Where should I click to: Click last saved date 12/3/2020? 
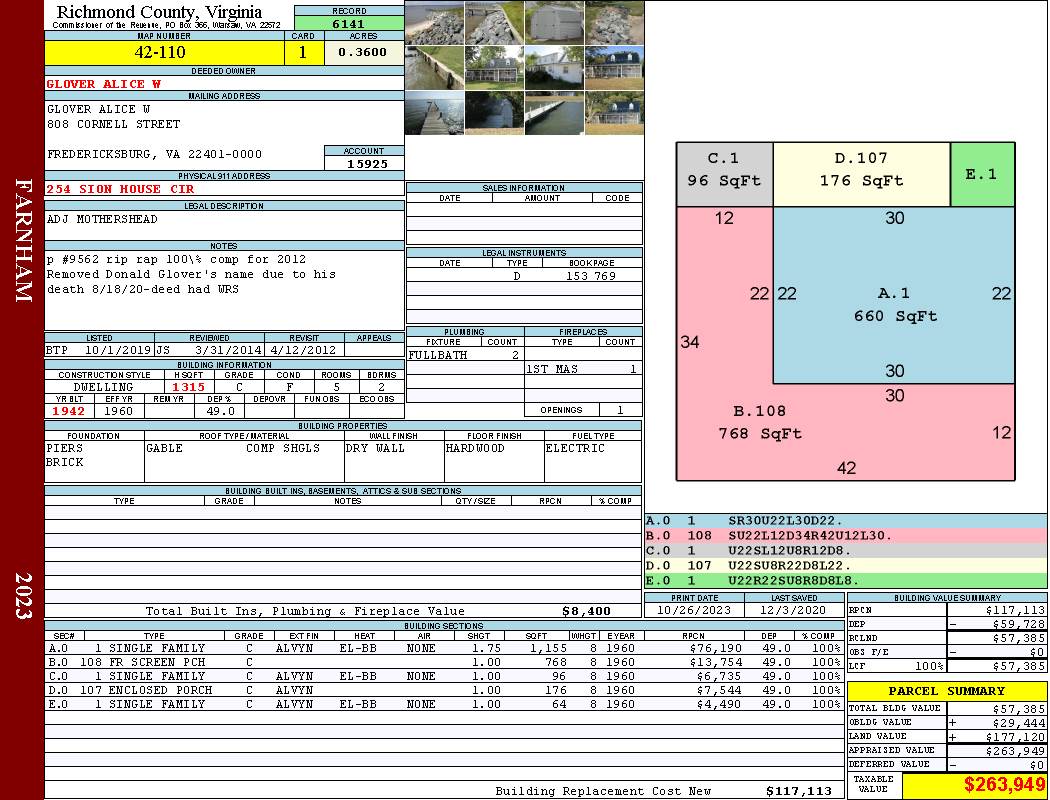tap(793, 611)
